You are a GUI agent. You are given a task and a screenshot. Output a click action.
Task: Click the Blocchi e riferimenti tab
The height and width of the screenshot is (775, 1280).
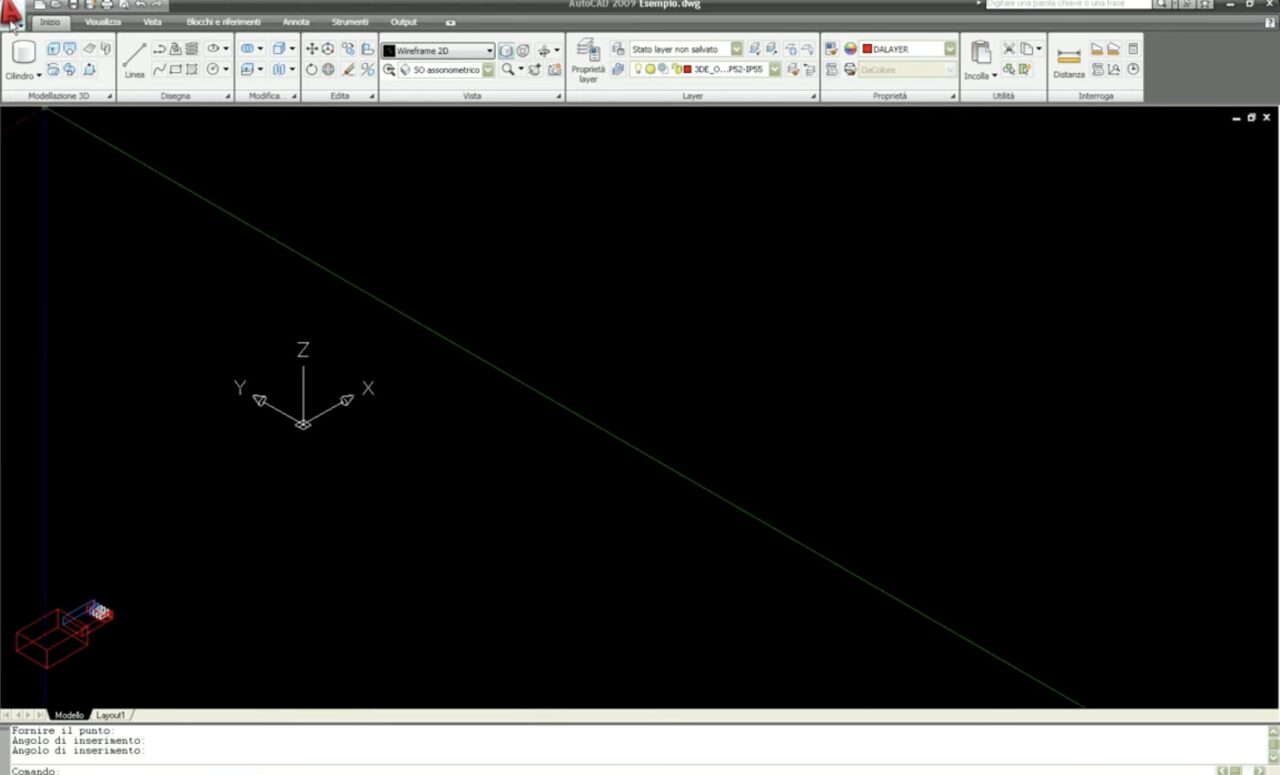point(223,22)
